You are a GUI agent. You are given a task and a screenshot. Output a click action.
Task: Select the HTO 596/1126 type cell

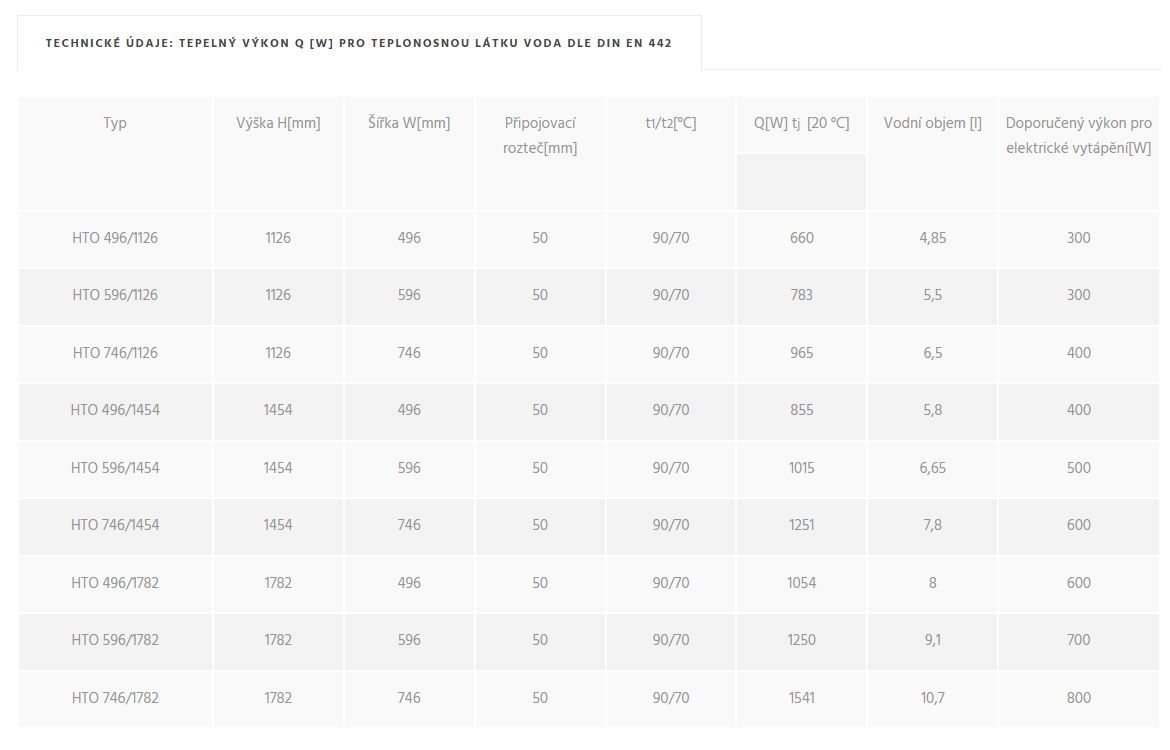[115, 295]
